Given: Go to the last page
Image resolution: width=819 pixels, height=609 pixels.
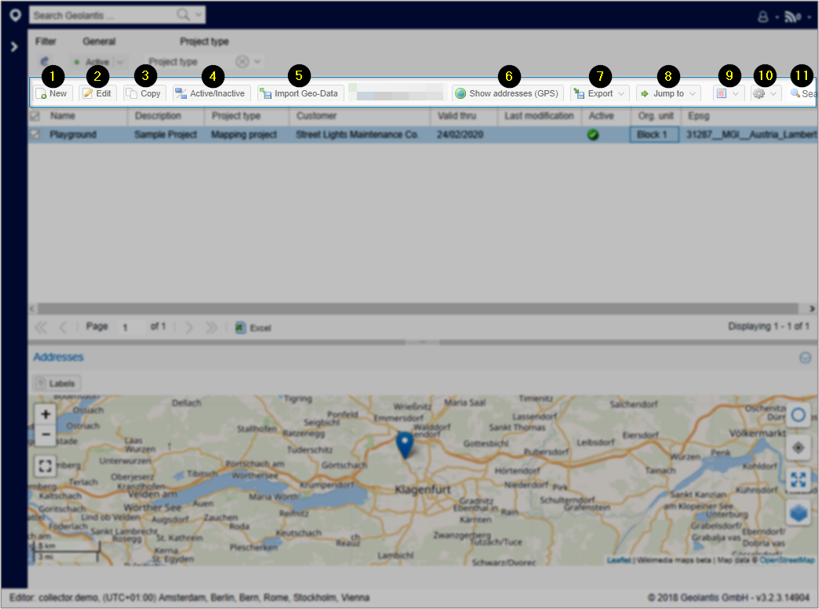Looking at the screenshot, I should click(x=212, y=327).
